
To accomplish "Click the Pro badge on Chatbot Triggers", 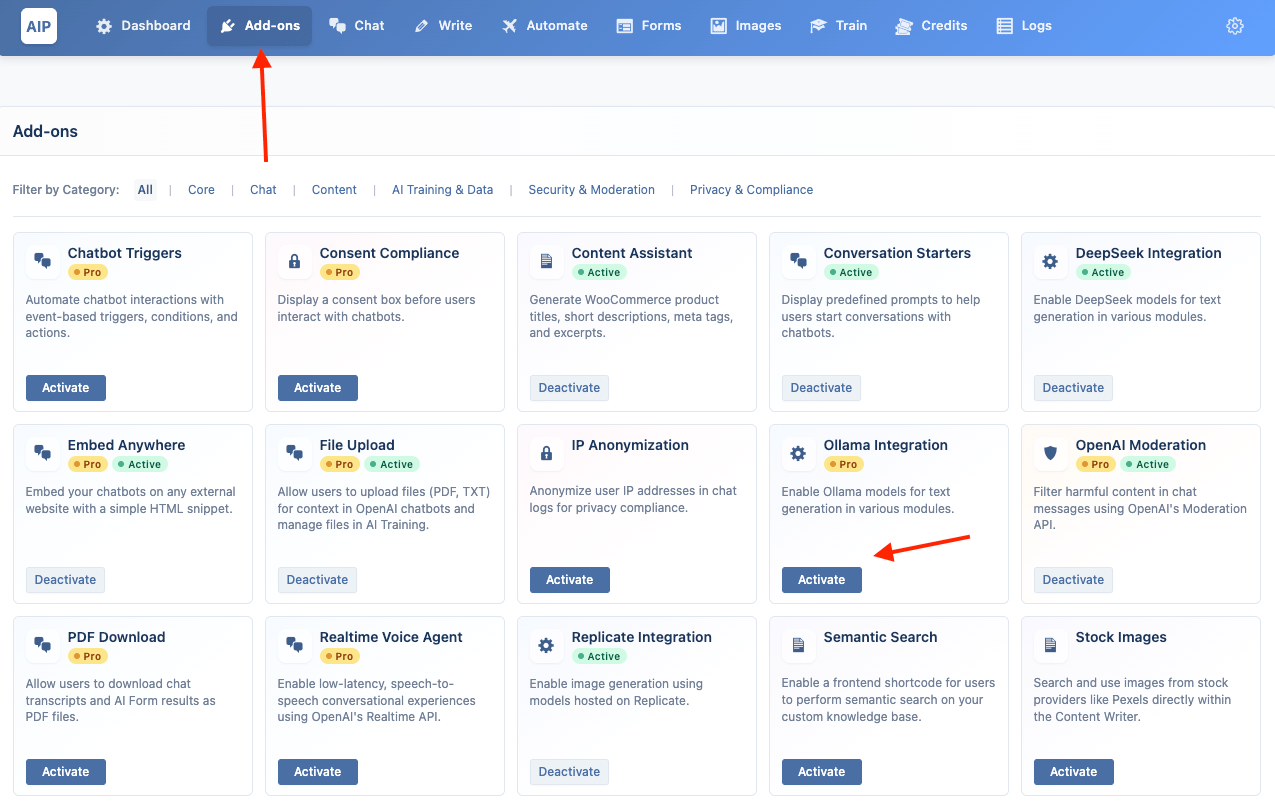I will tap(88, 272).
